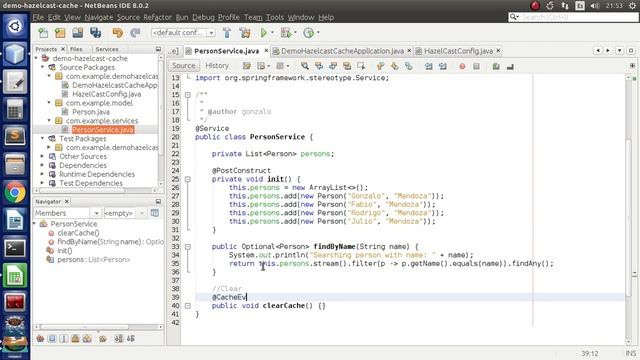The height and width of the screenshot is (360, 640).
Task: Click the Debug Project toolbar icon
Action: click(286, 33)
